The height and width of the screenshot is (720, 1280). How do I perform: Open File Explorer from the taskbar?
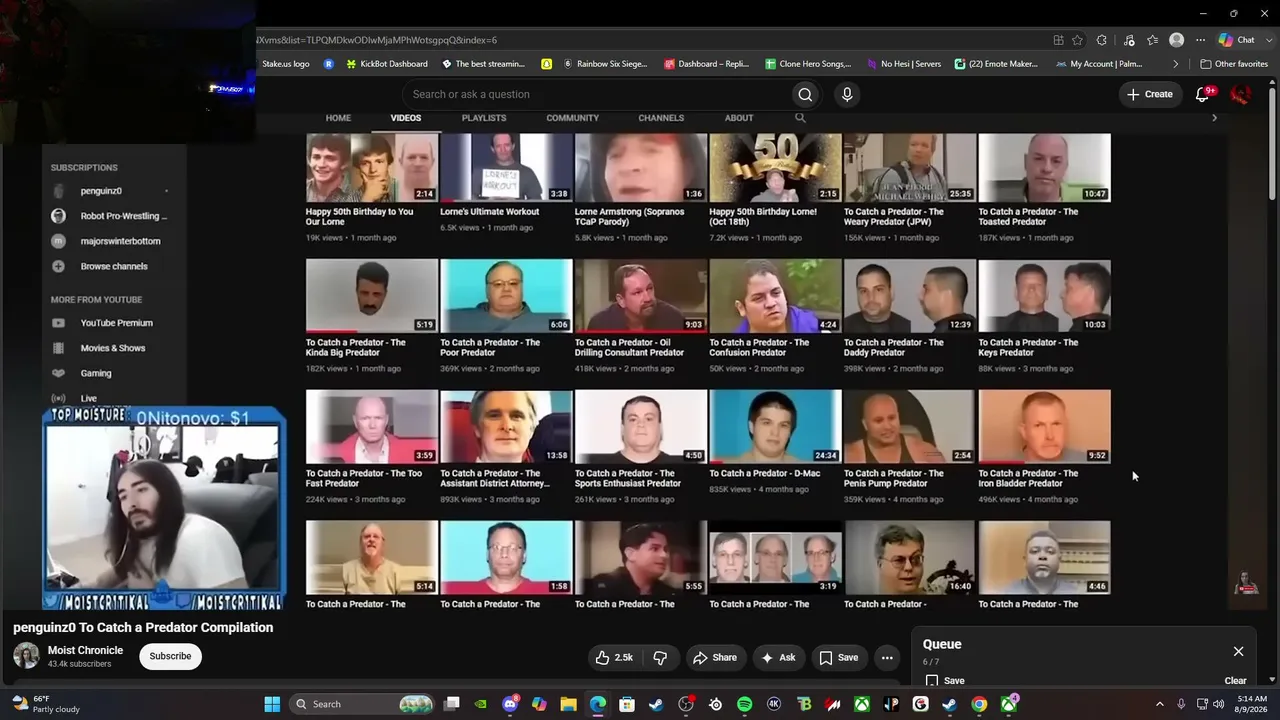[568, 704]
